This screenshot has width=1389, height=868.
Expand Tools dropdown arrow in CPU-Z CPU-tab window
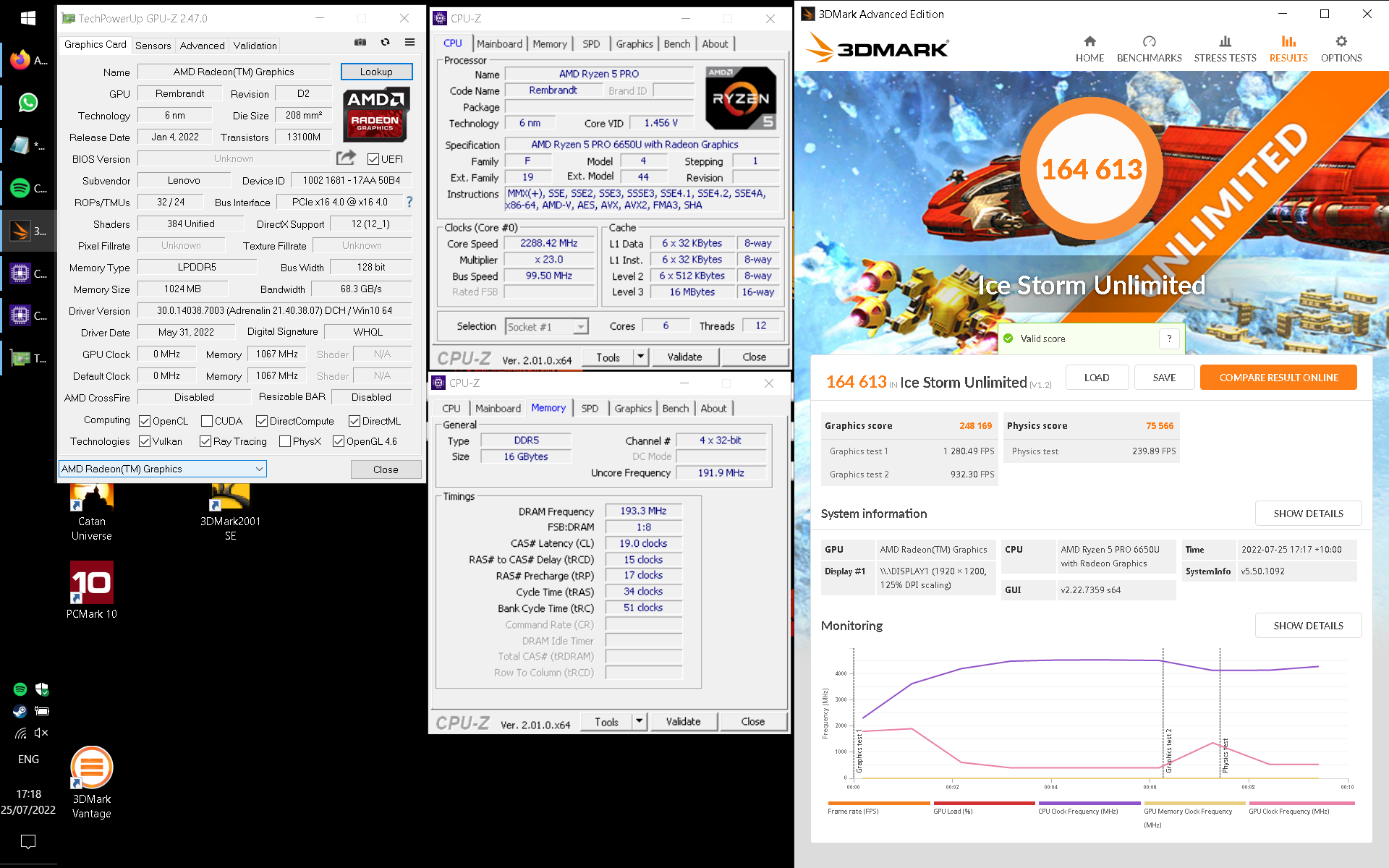tap(640, 357)
